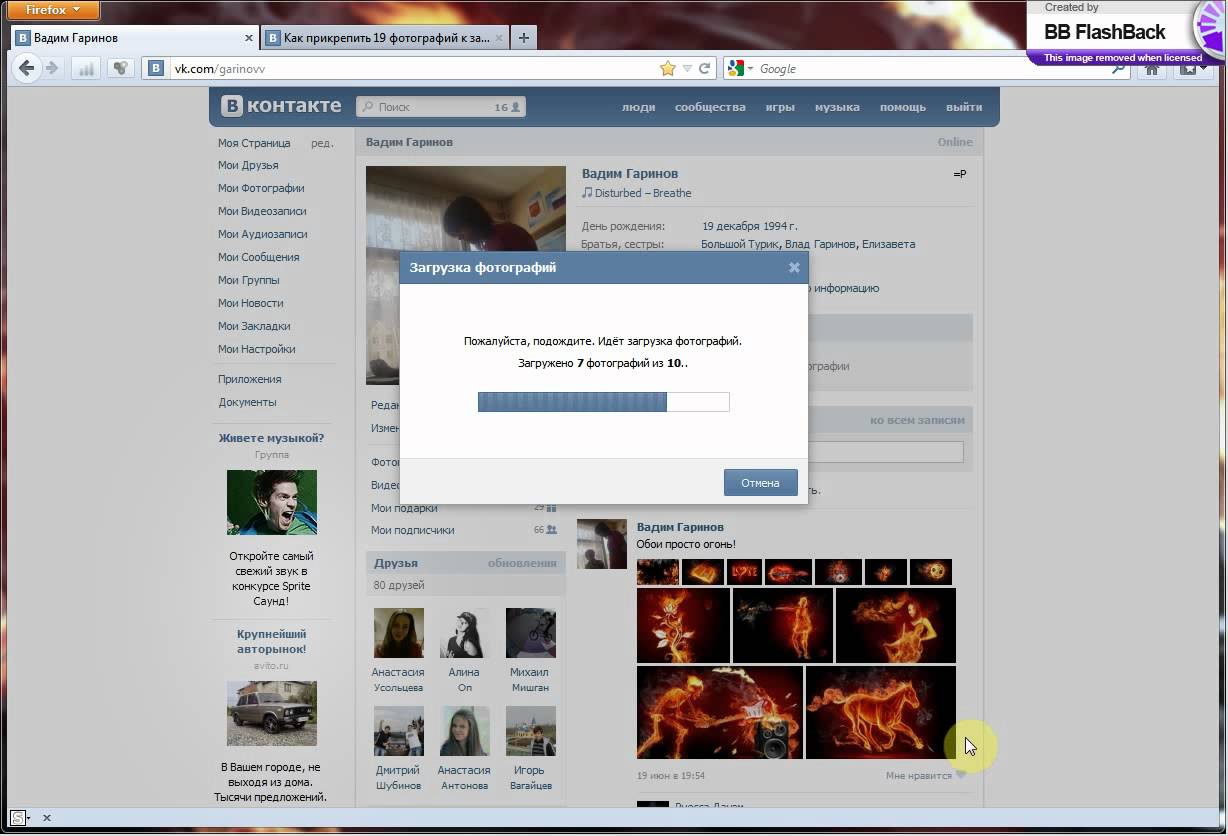The height and width of the screenshot is (836, 1228).
Task: Open the люди menu item
Action: coord(638,107)
